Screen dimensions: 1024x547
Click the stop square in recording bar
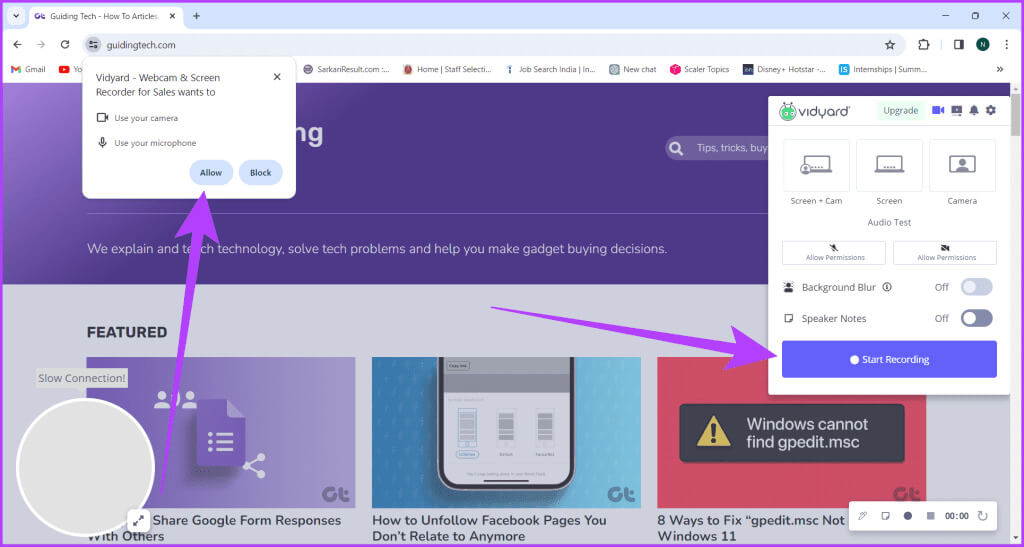point(931,516)
